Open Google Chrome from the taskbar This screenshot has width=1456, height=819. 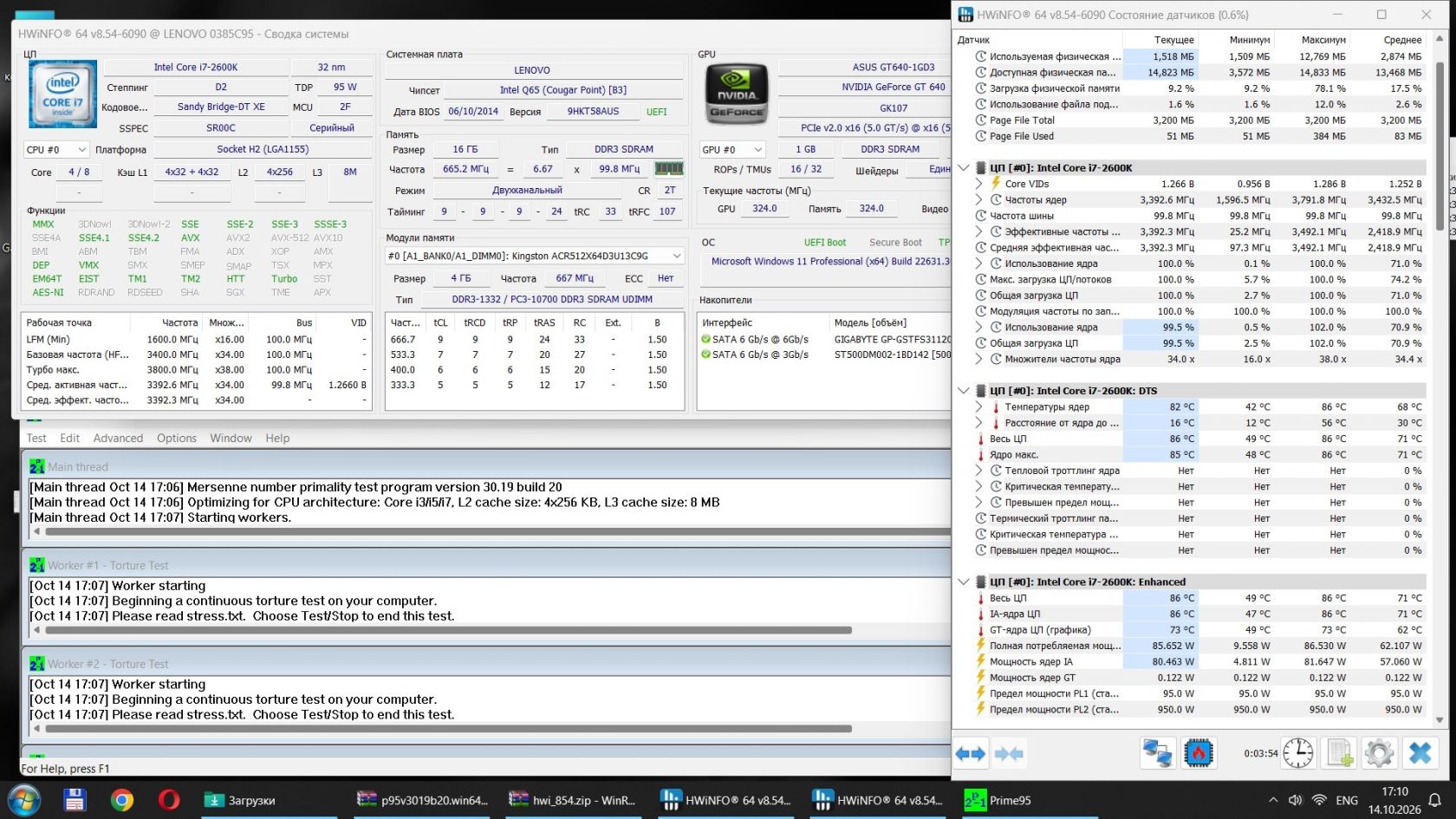coord(122,800)
